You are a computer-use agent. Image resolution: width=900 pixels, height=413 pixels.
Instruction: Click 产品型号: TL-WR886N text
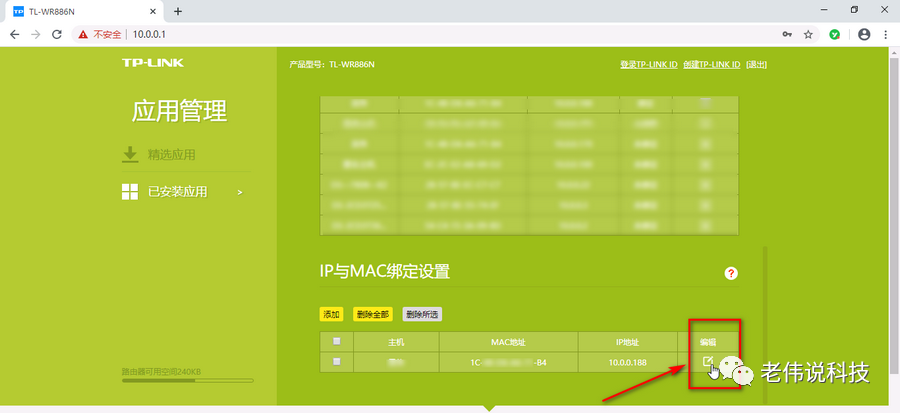(x=332, y=64)
